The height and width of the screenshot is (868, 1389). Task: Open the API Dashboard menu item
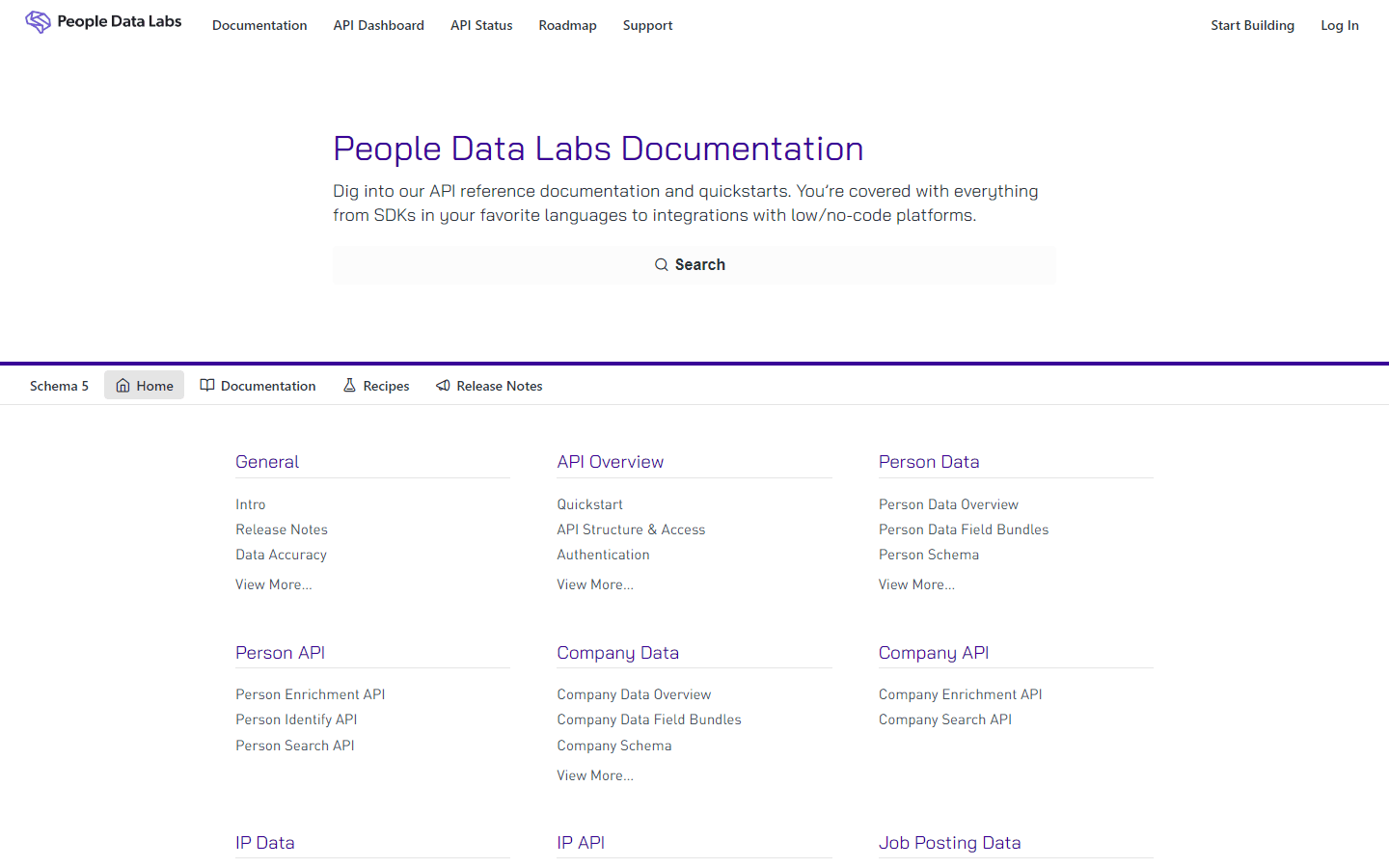click(378, 25)
